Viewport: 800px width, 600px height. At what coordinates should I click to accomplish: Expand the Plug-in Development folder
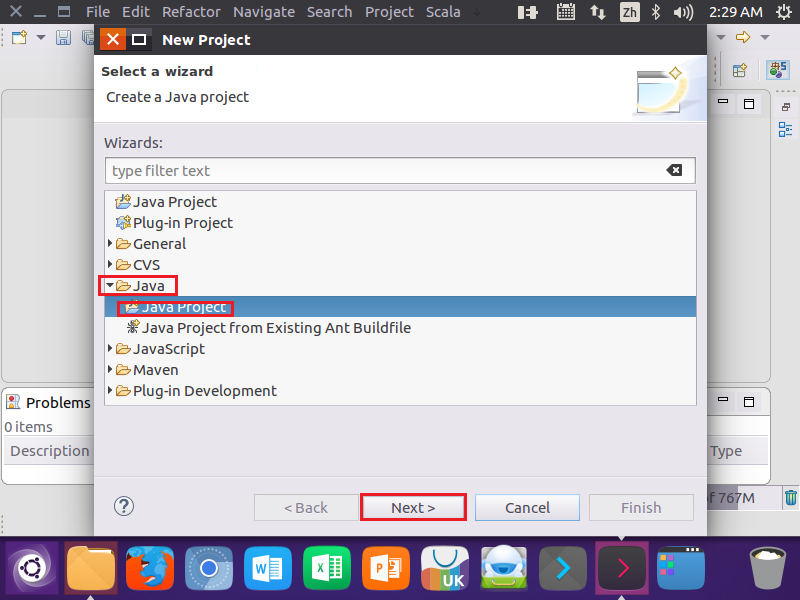click(x=110, y=390)
